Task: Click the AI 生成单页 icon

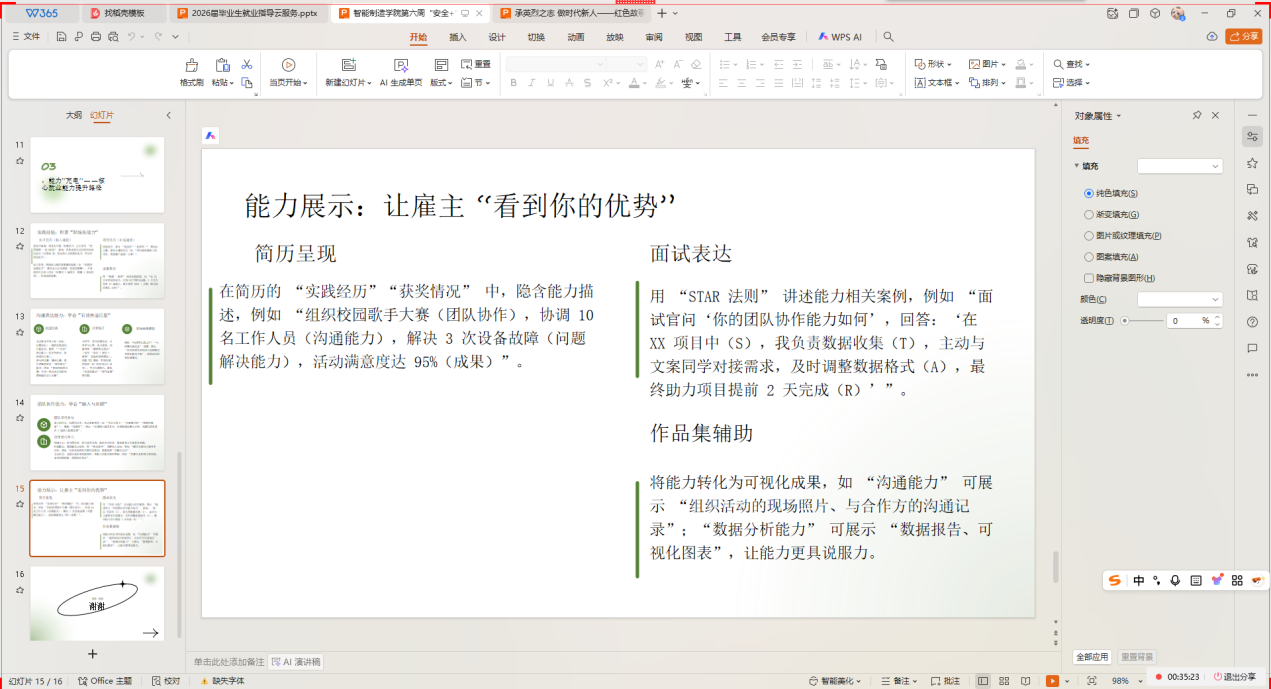Action: click(403, 66)
